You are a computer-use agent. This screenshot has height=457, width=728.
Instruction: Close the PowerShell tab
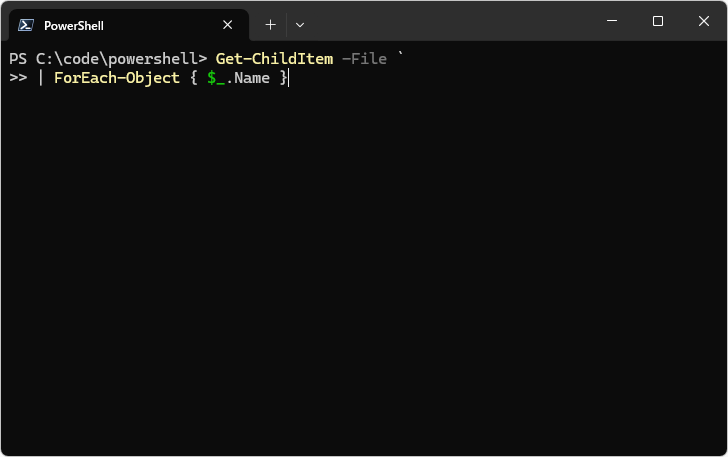pos(228,25)
